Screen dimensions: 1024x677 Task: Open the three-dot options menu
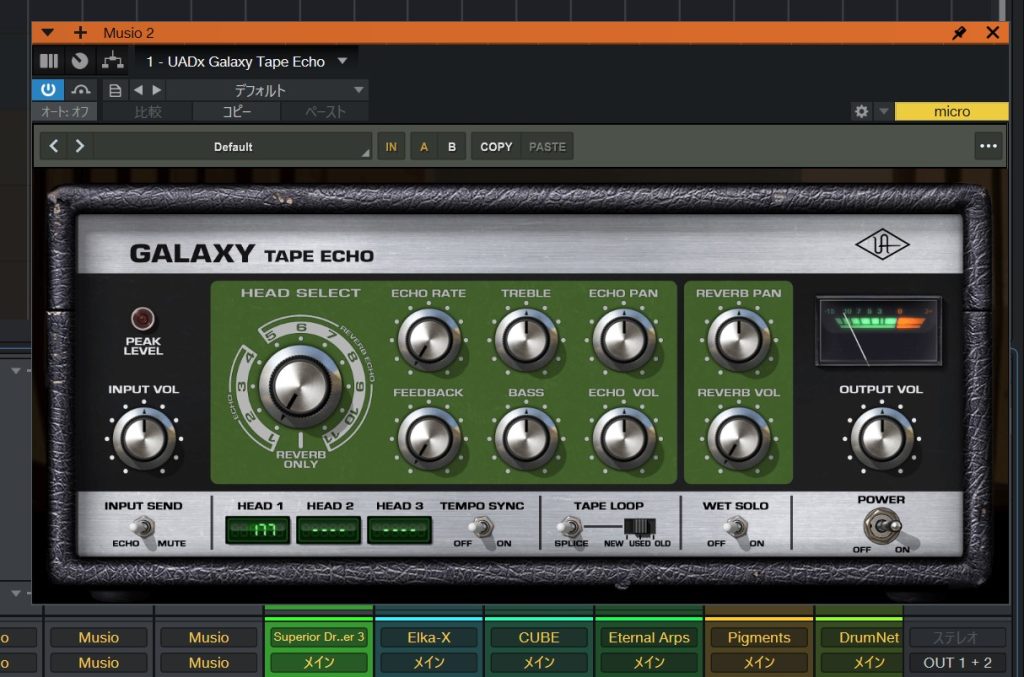pyautogui.click(x=988, y=146)
